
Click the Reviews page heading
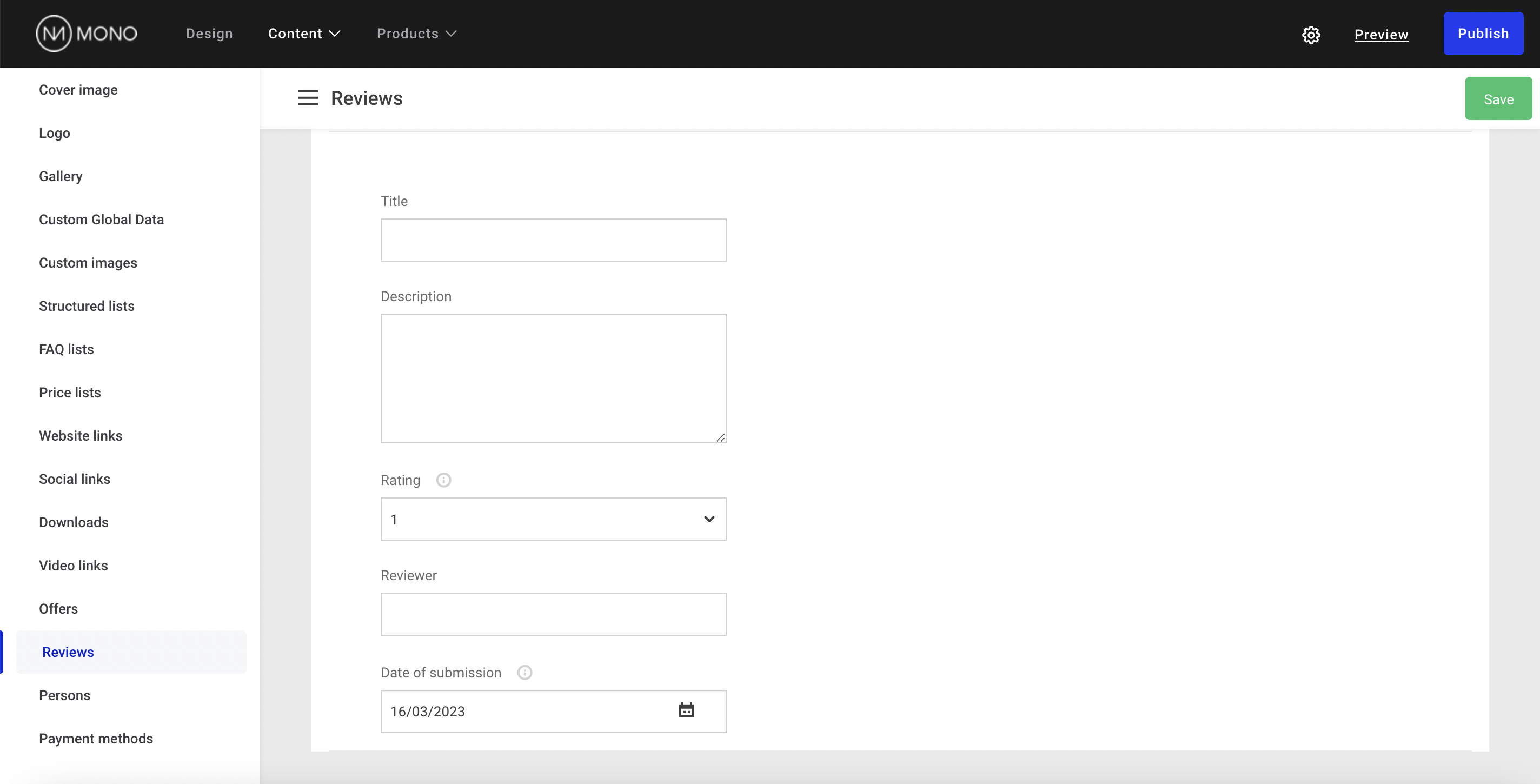(367, 98)
